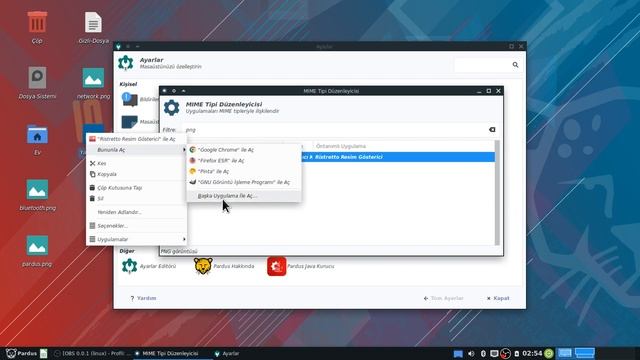Click the Yardım button in Ayarlar
This screenshot has height=360, width=640.
pyautogui.click(x=143, y=298)
